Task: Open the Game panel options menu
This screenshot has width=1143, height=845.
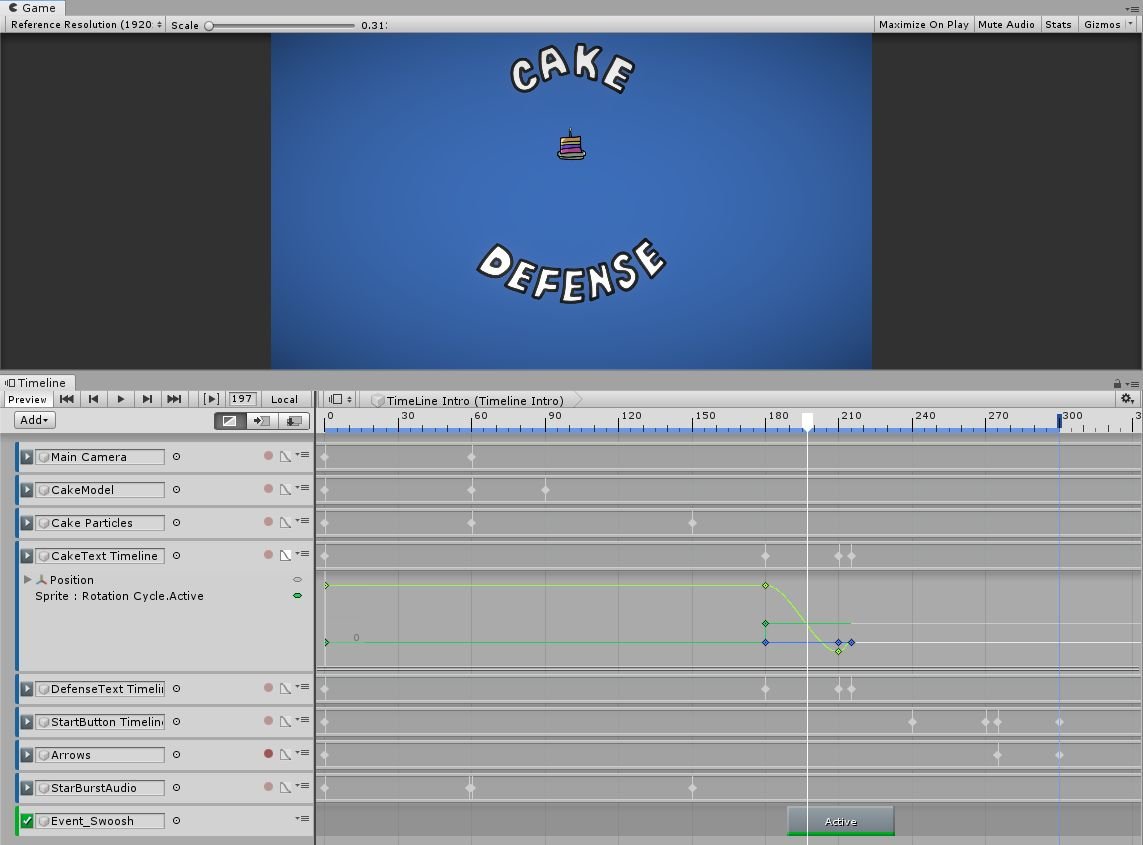Action: pos(1133,8)
